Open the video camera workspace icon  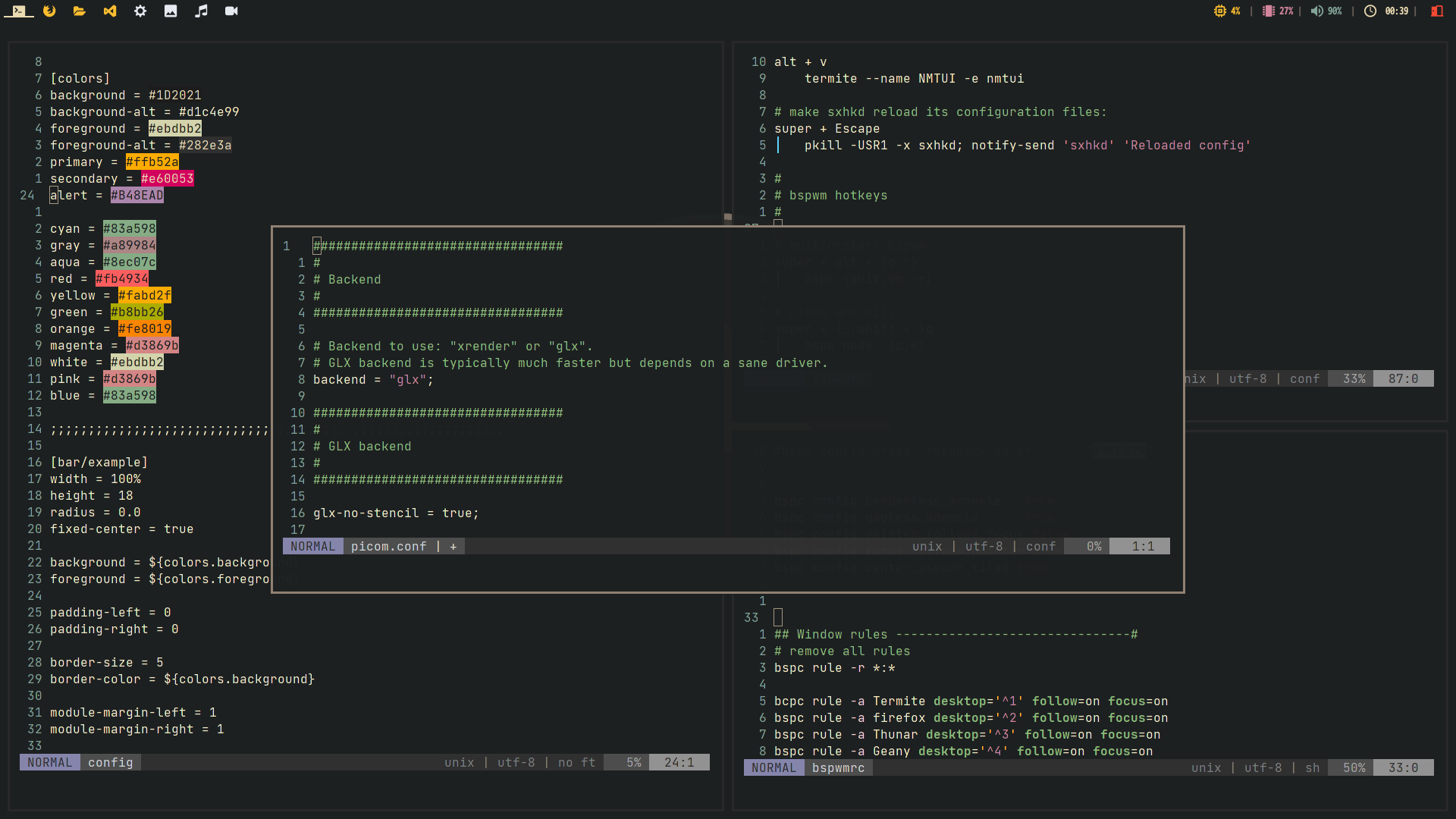coord(231,11)
